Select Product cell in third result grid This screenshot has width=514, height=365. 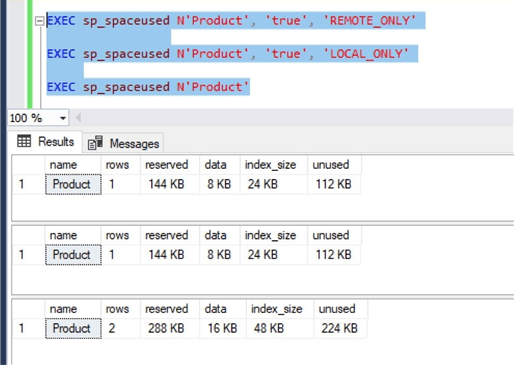tap(73, 328)
